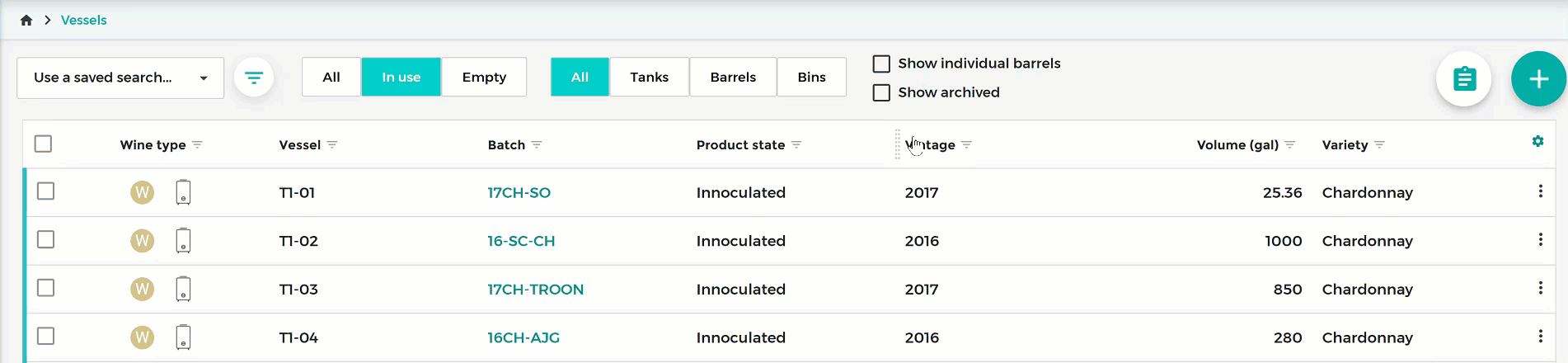The image size is (1568, 363).
Task: Click the Vessels breadcrumb link
Action: pyautogui.click(x=84, y=21)
